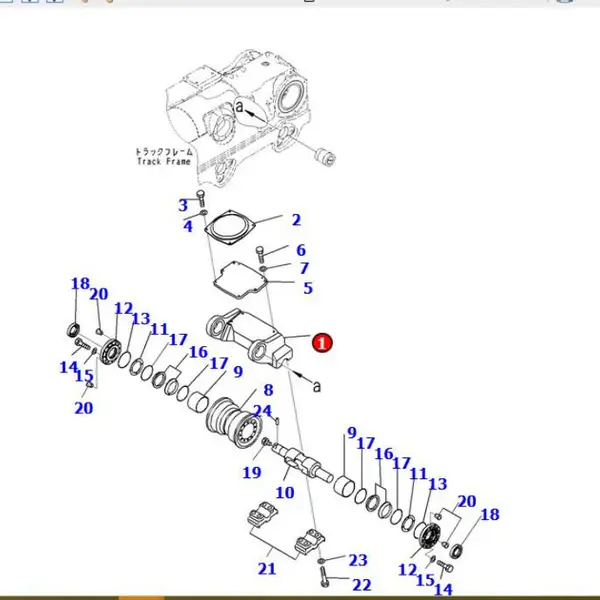Image resolution: width=600 pixels, height=600 pixels.
Task: Select part callout number 23
Action: pyautogui.click(x=358, y=560)
